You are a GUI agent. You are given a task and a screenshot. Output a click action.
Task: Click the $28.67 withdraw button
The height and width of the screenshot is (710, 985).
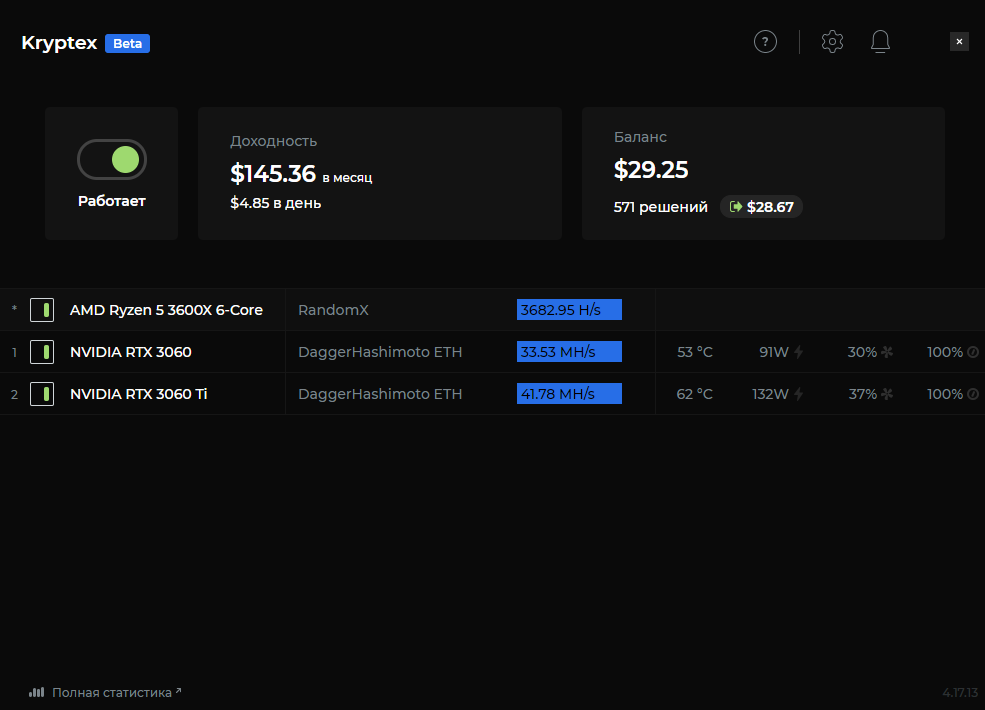point(761,207)
